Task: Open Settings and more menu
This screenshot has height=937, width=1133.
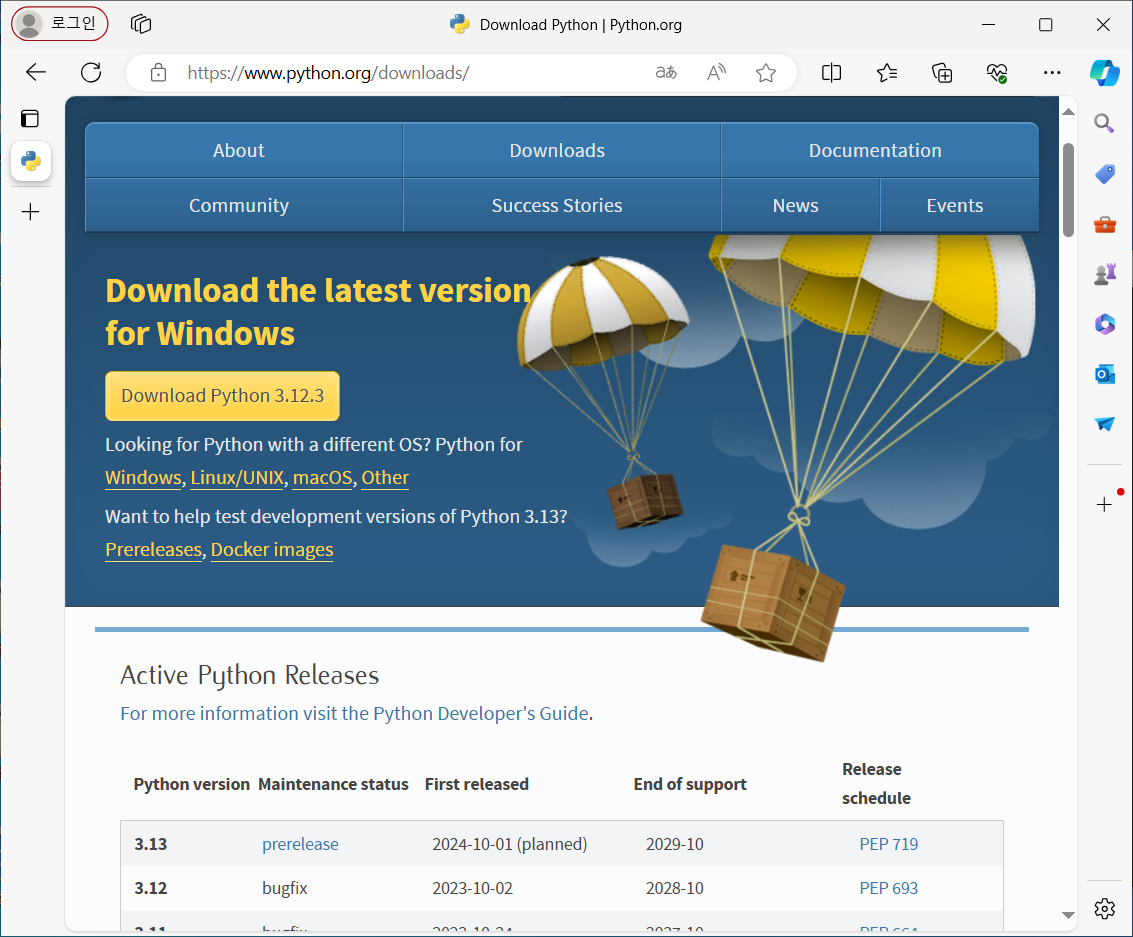Action: pos(1052,72)
